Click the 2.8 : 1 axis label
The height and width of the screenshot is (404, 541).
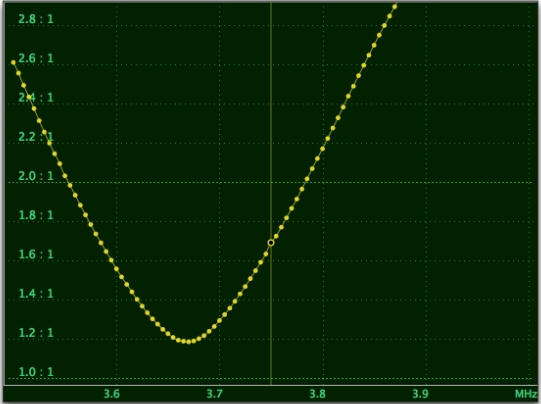[x=36, y=19]
